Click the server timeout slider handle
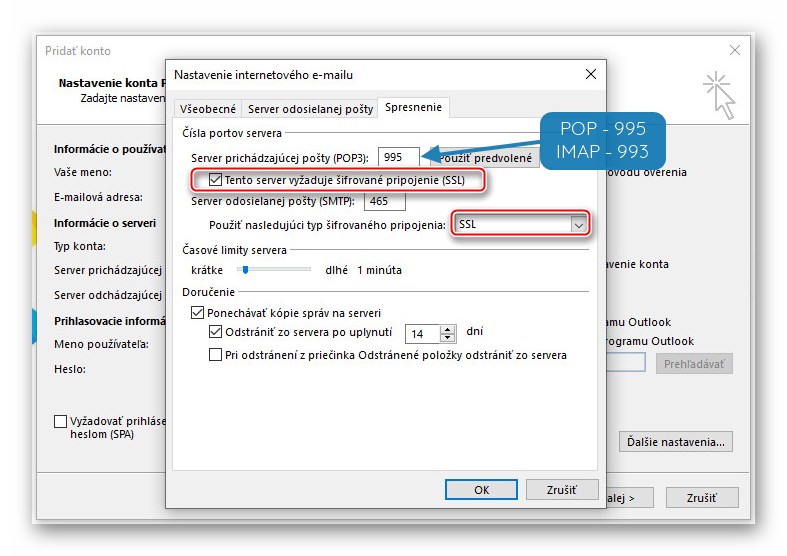The height and width of the screenshot is (556, 787). [x=245, y=270]
